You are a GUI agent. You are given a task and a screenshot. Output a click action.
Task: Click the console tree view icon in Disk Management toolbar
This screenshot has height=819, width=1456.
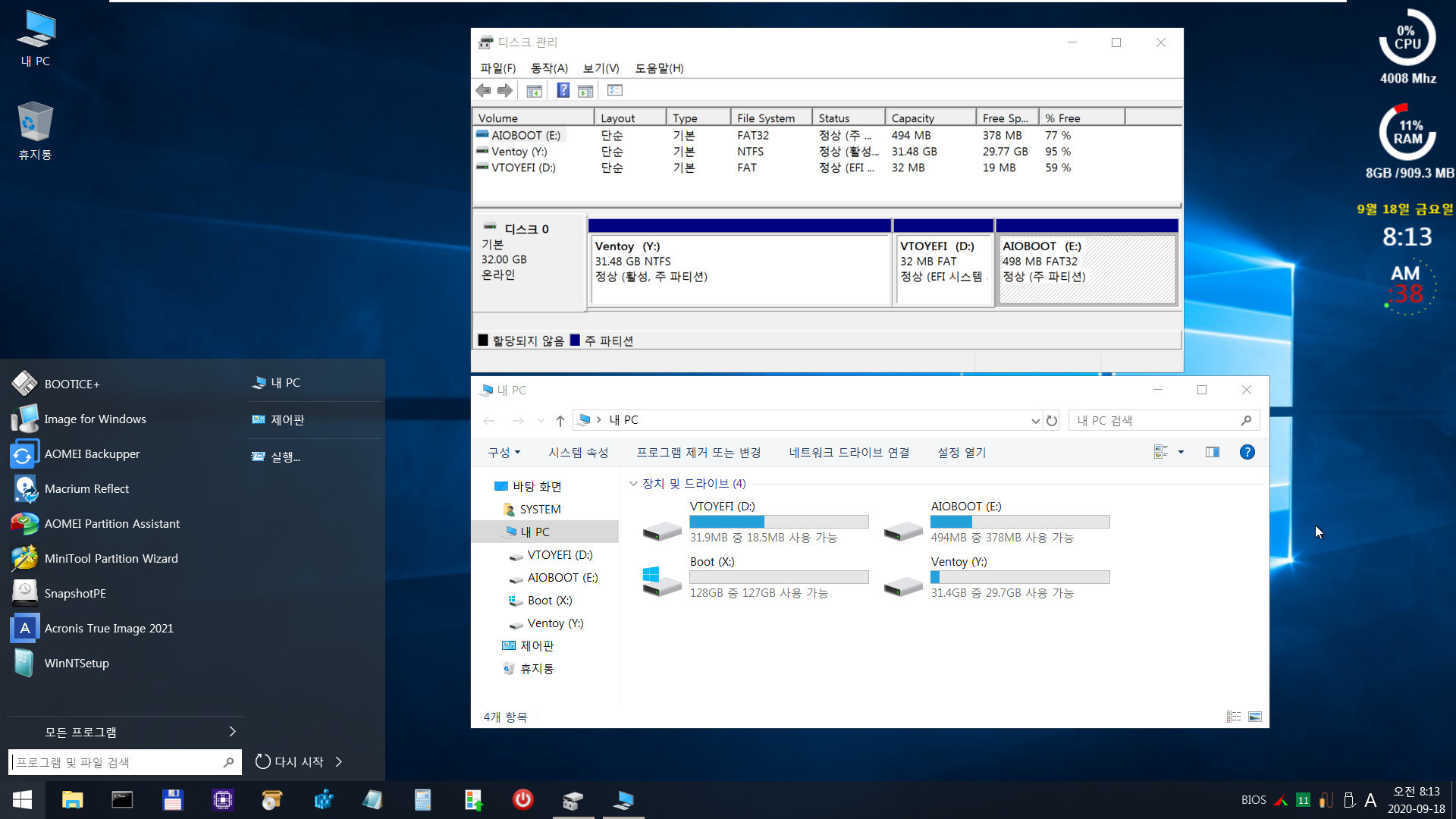click(534, 90)
